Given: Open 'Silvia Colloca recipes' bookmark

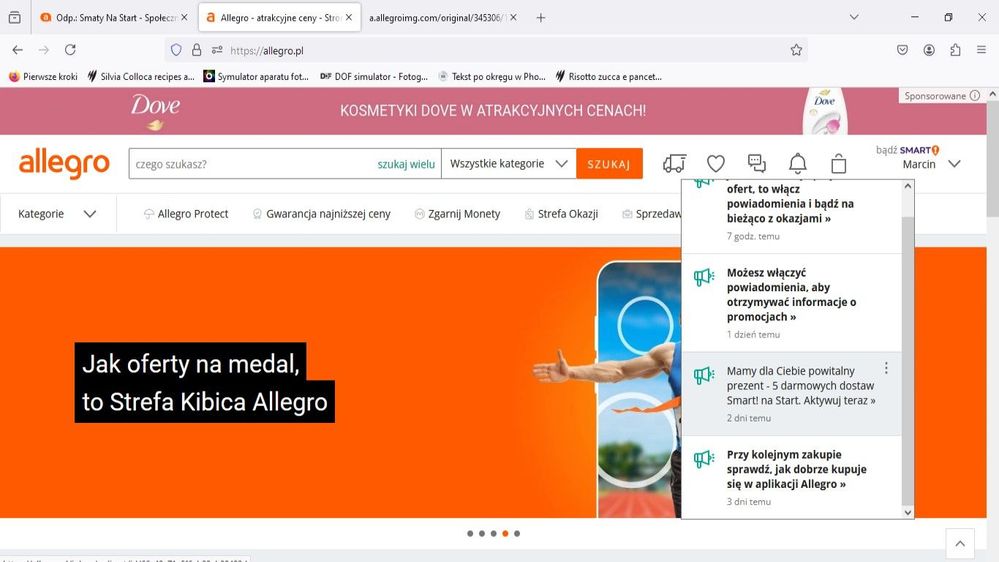Looking at the screenshot, I should tap(141, 76).
